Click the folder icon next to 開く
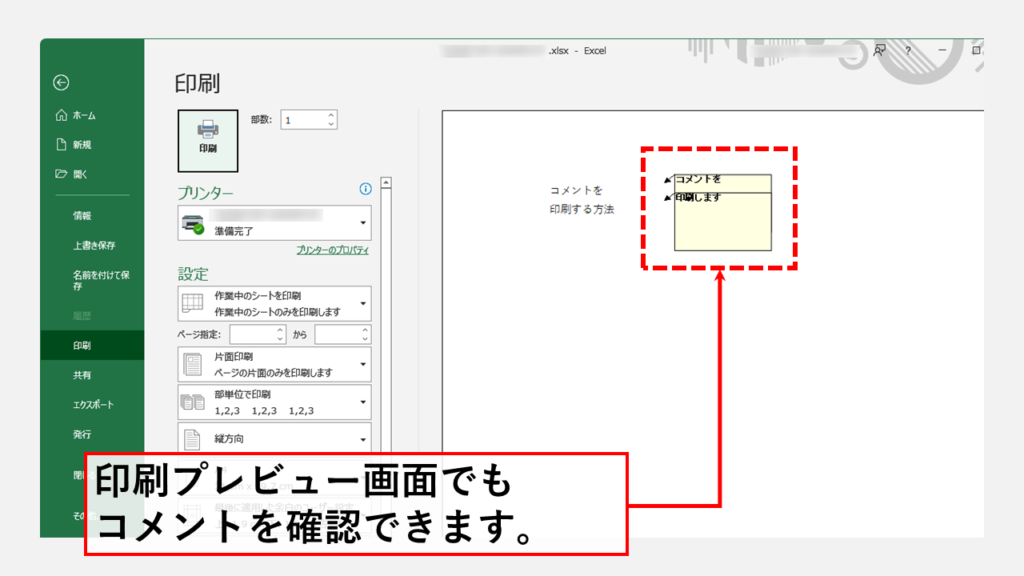This screenshot has width=1024, height=576. [61, 174]
